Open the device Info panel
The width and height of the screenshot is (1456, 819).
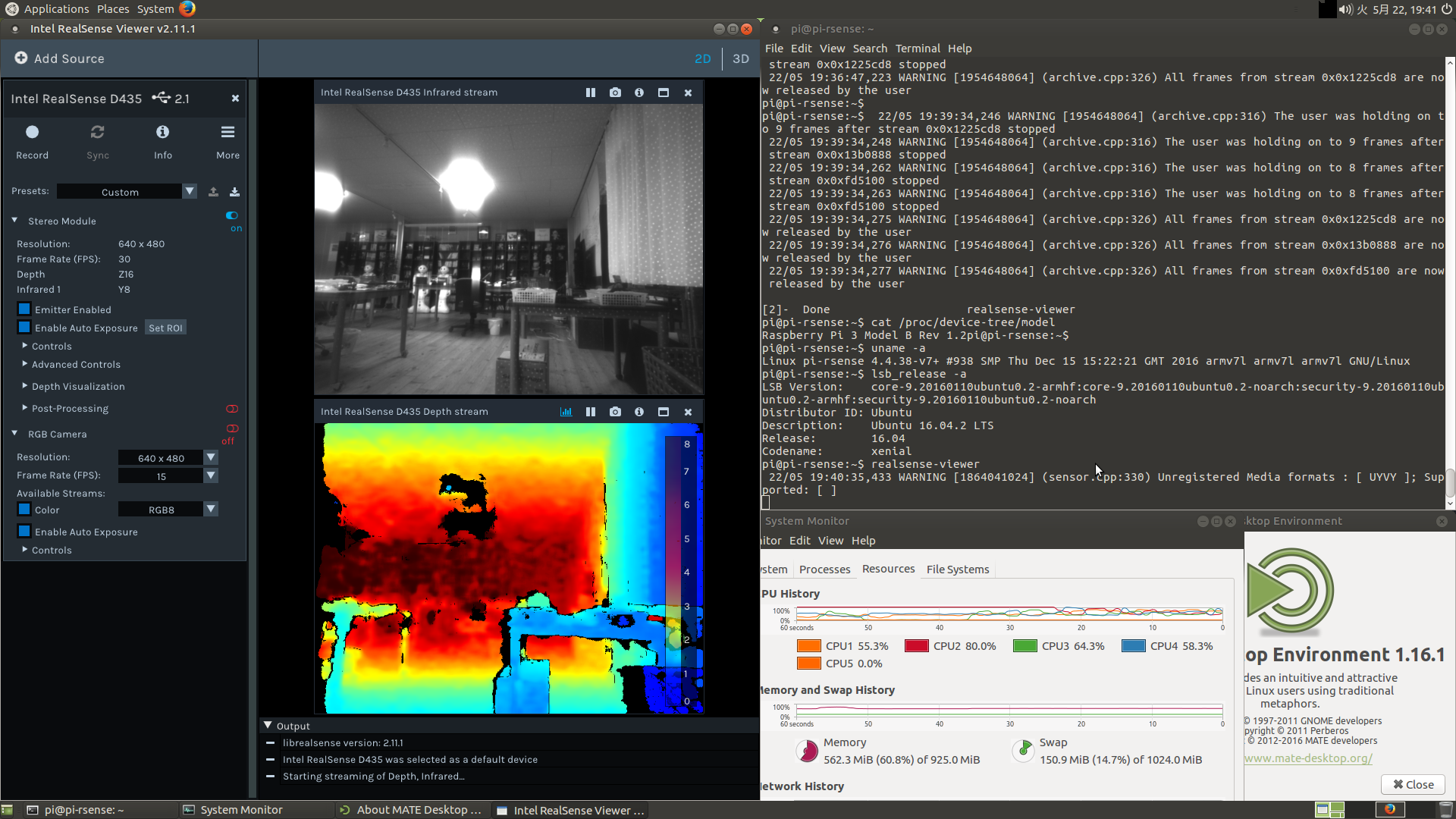(162, 132)
